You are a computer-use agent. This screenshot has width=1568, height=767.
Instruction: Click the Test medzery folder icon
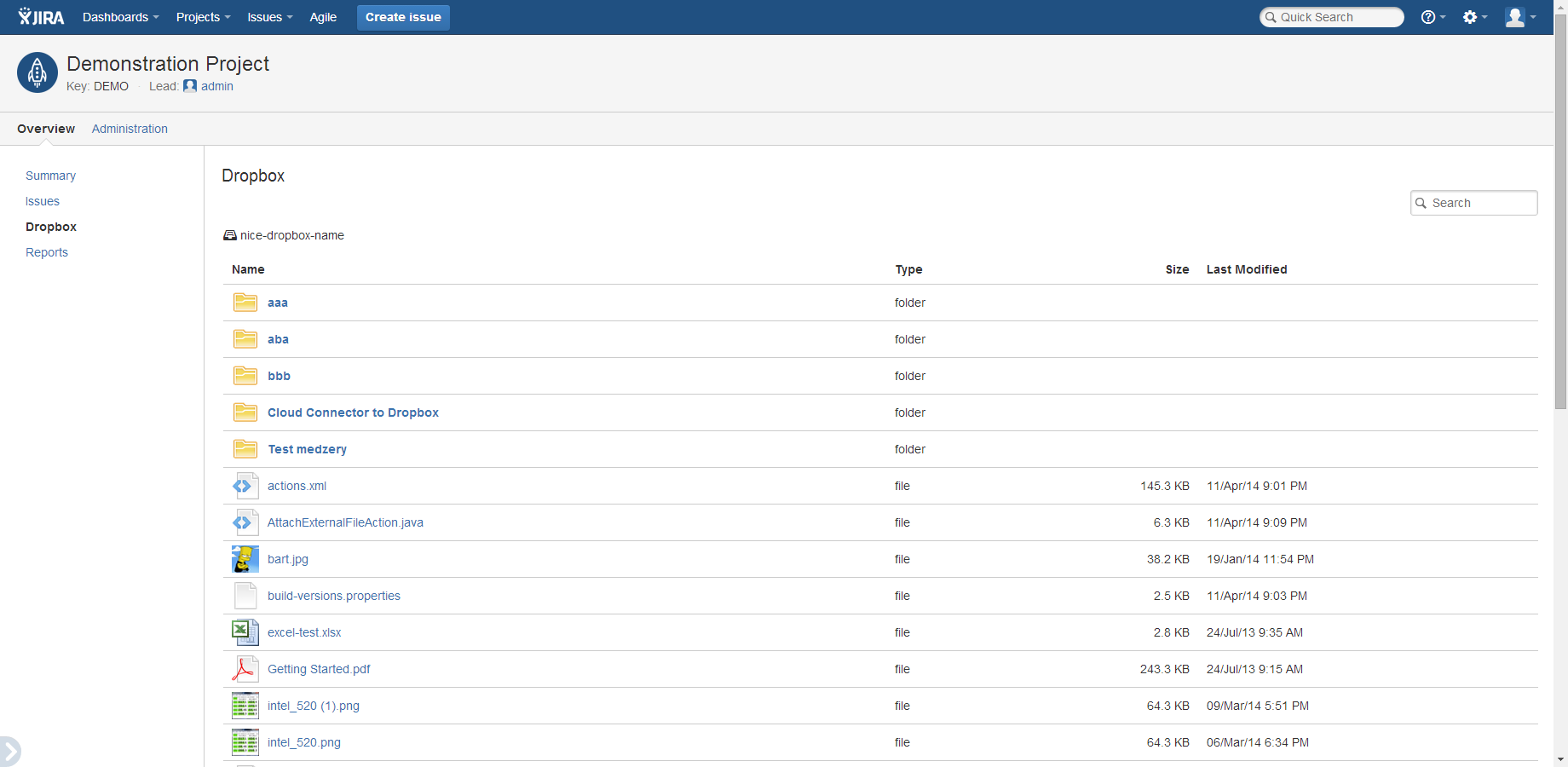[245, 449]
